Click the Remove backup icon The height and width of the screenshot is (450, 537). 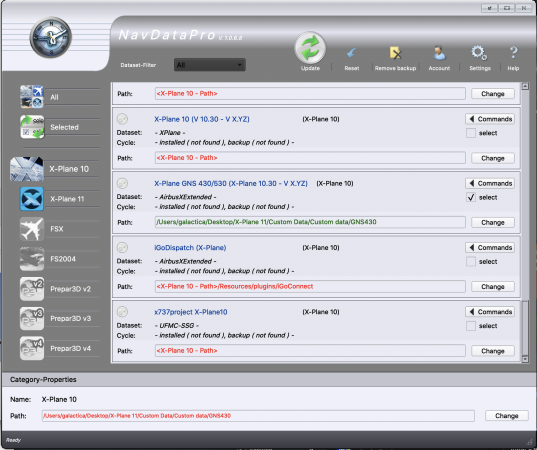pyautogui.click(x=395, y=53)
